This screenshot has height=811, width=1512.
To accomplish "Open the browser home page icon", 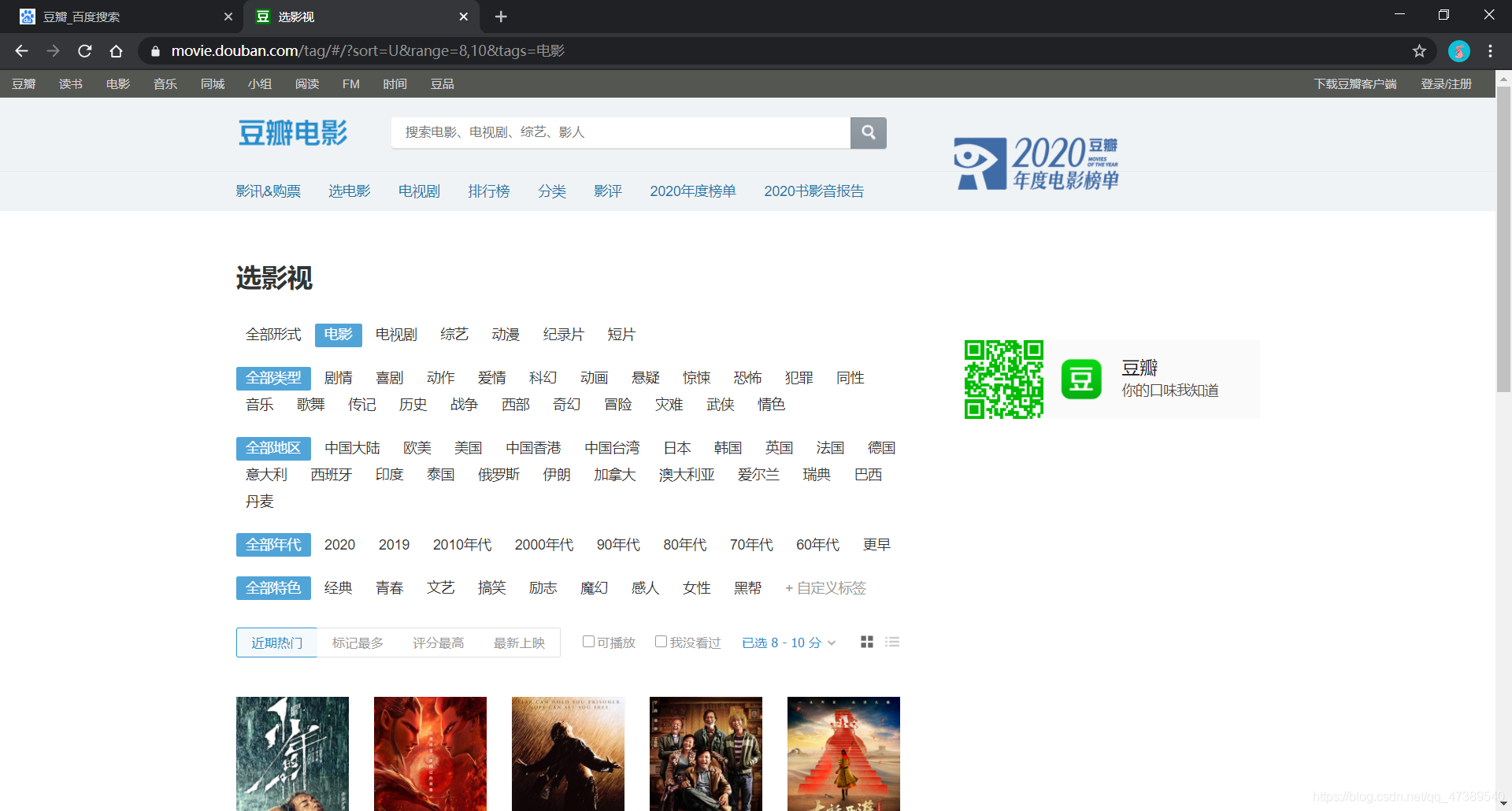I will (x=116, y=51).
